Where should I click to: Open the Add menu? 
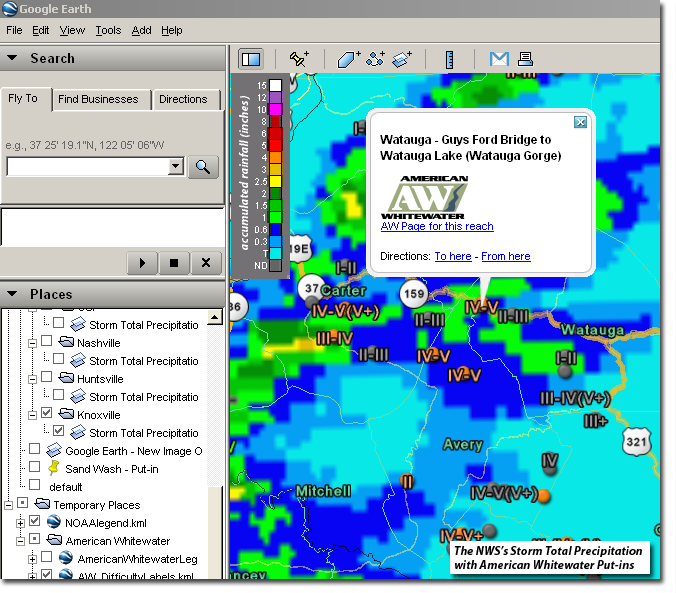click(141, 30)
